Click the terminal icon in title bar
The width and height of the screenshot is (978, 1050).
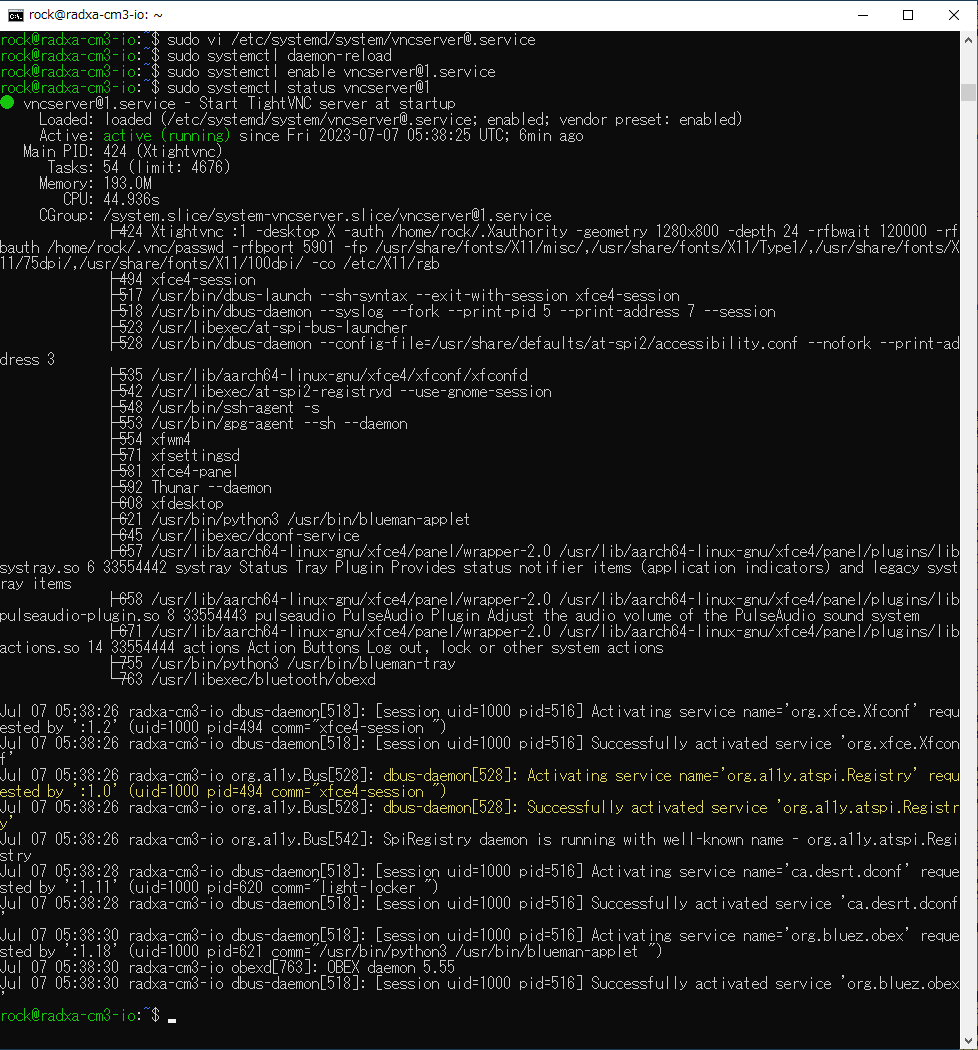(x=15, y=15)
